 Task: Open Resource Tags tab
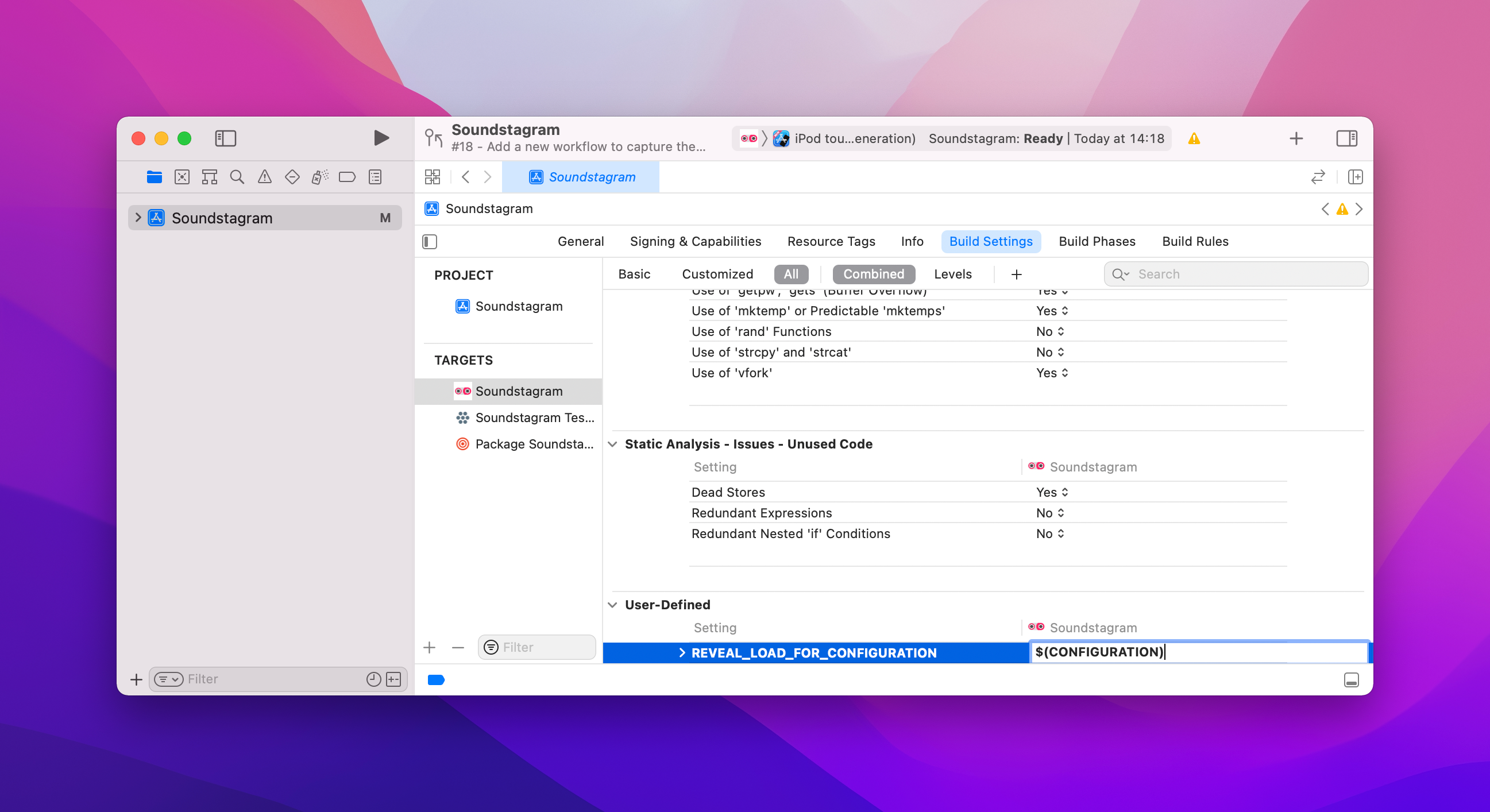831,241
